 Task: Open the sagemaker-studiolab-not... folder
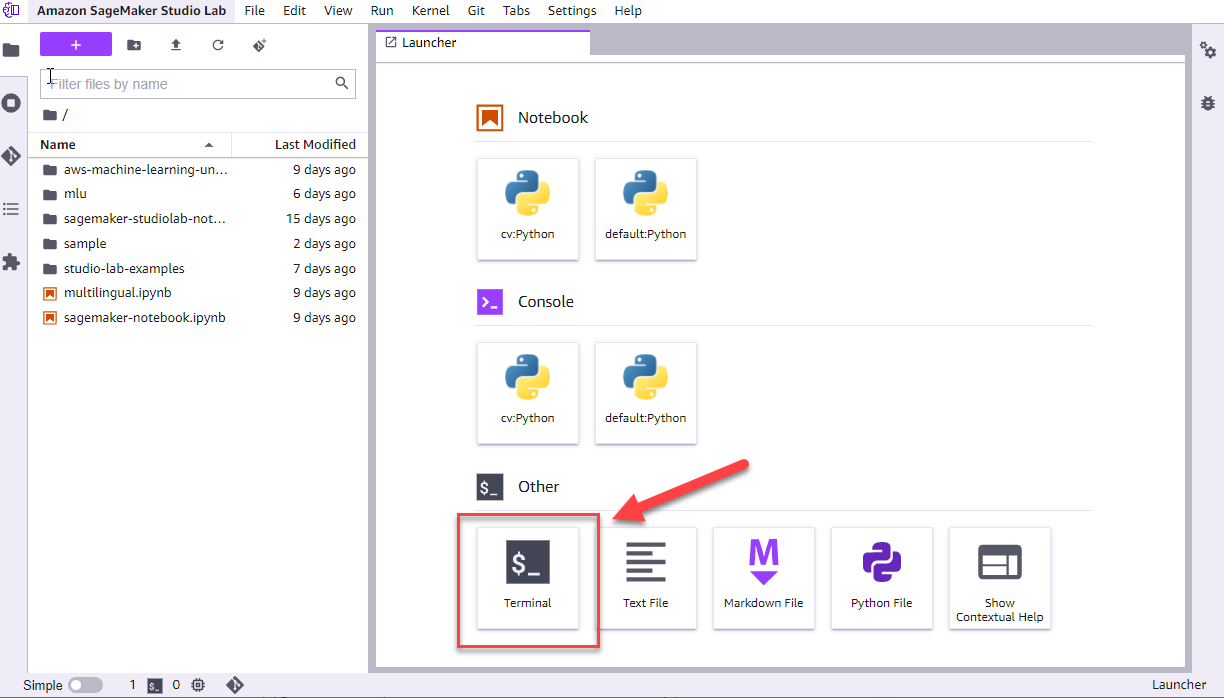[198, 219]
